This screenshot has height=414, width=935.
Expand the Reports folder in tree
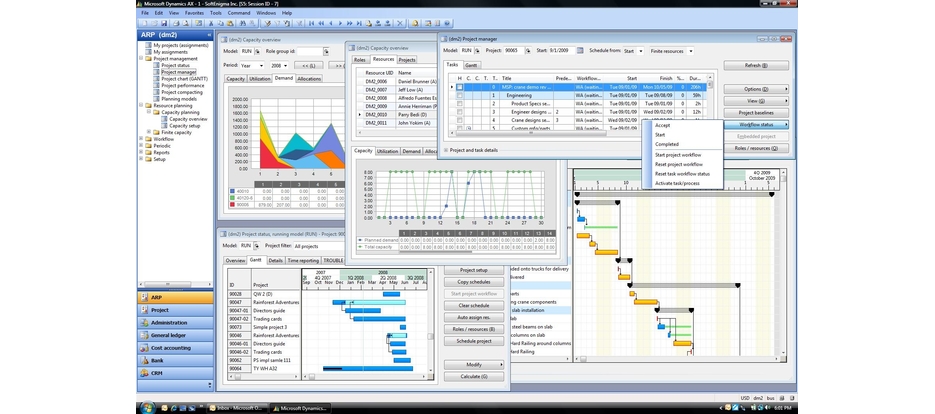coord(141,153)
